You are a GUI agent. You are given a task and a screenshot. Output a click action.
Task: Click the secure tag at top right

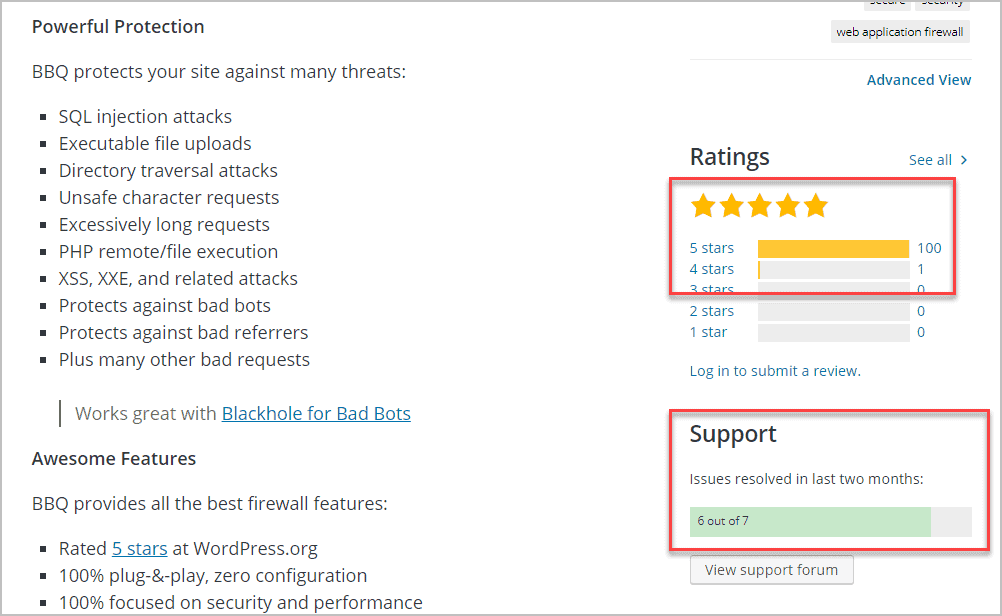click(x=886, y=3)
